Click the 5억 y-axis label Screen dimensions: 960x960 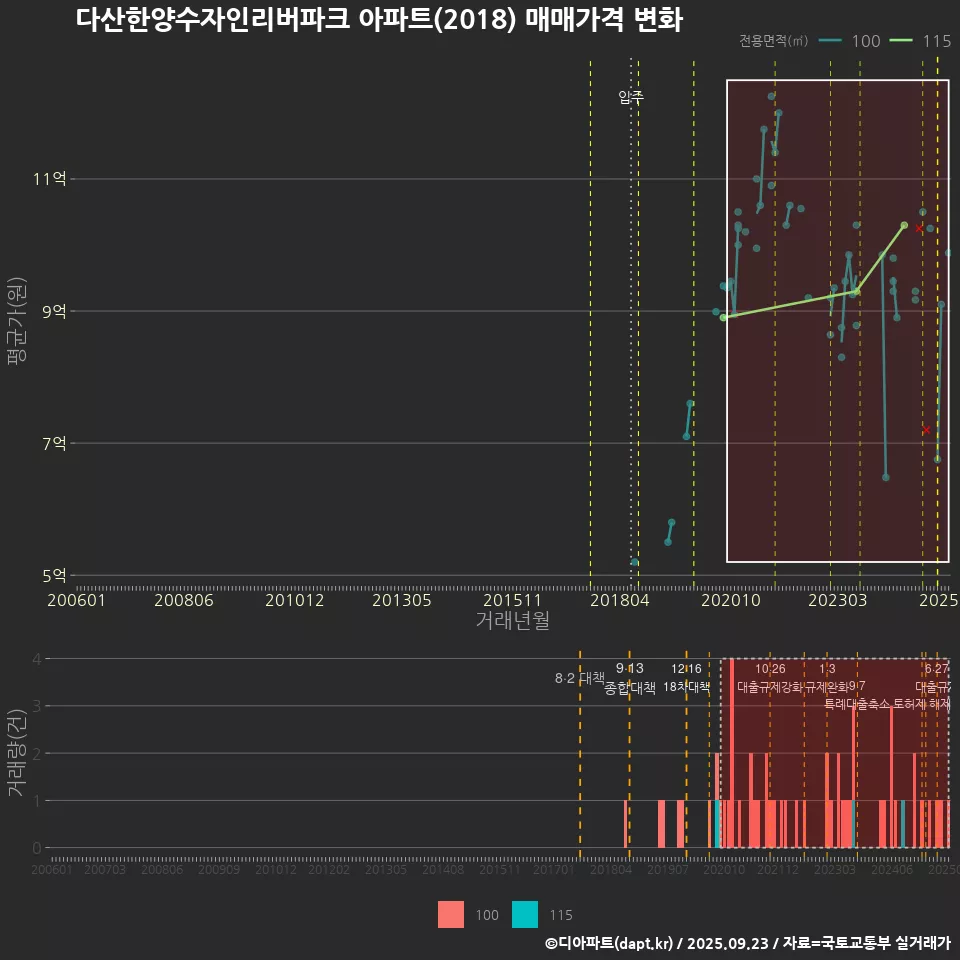coord(55,575)
